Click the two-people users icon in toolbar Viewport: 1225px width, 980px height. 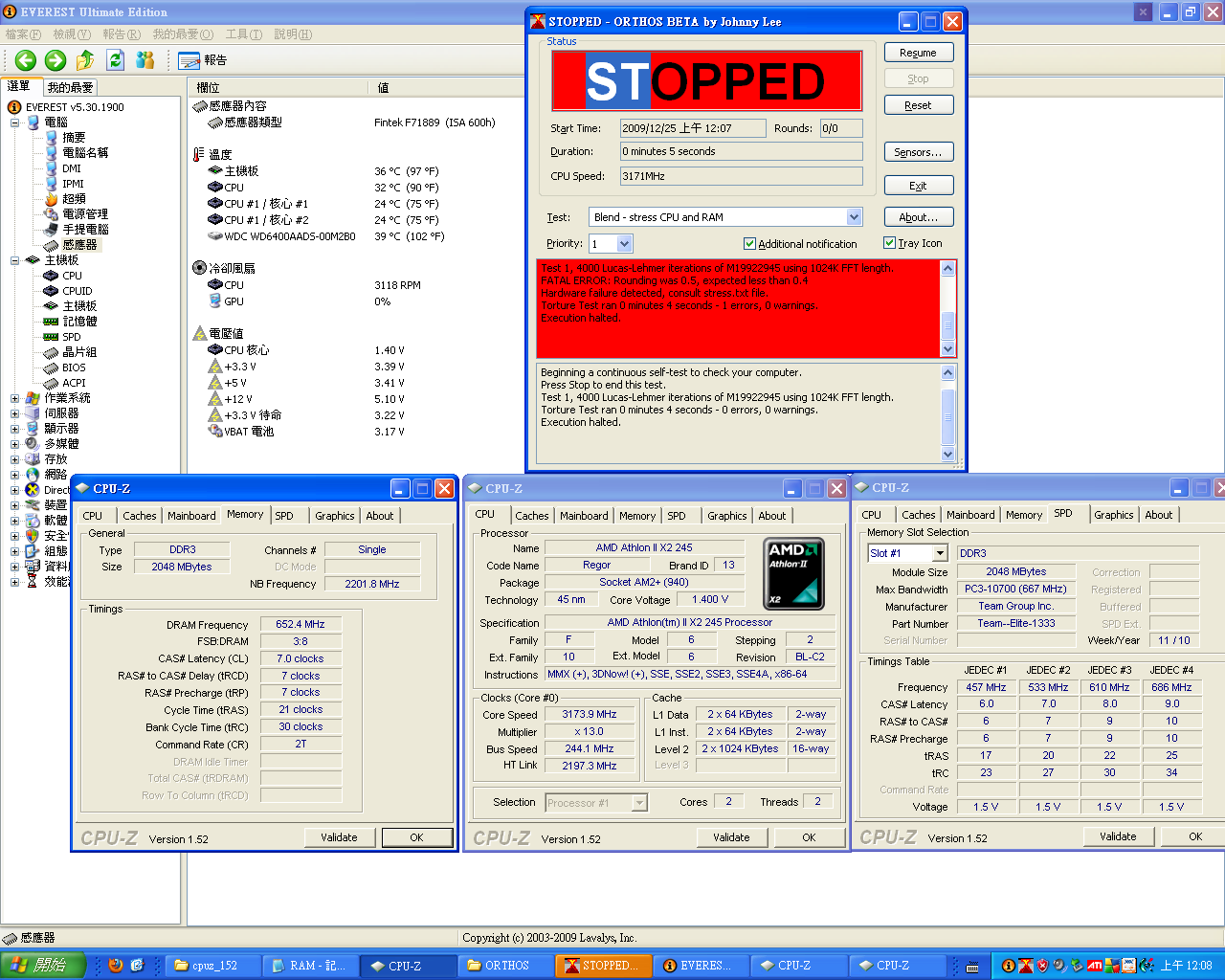145,60
